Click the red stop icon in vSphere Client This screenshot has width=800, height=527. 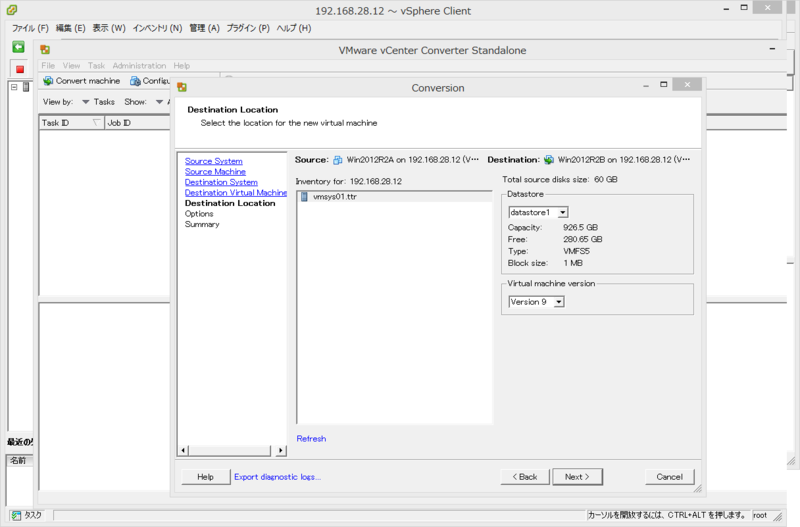pyautogui.click(x=20, y=69)
